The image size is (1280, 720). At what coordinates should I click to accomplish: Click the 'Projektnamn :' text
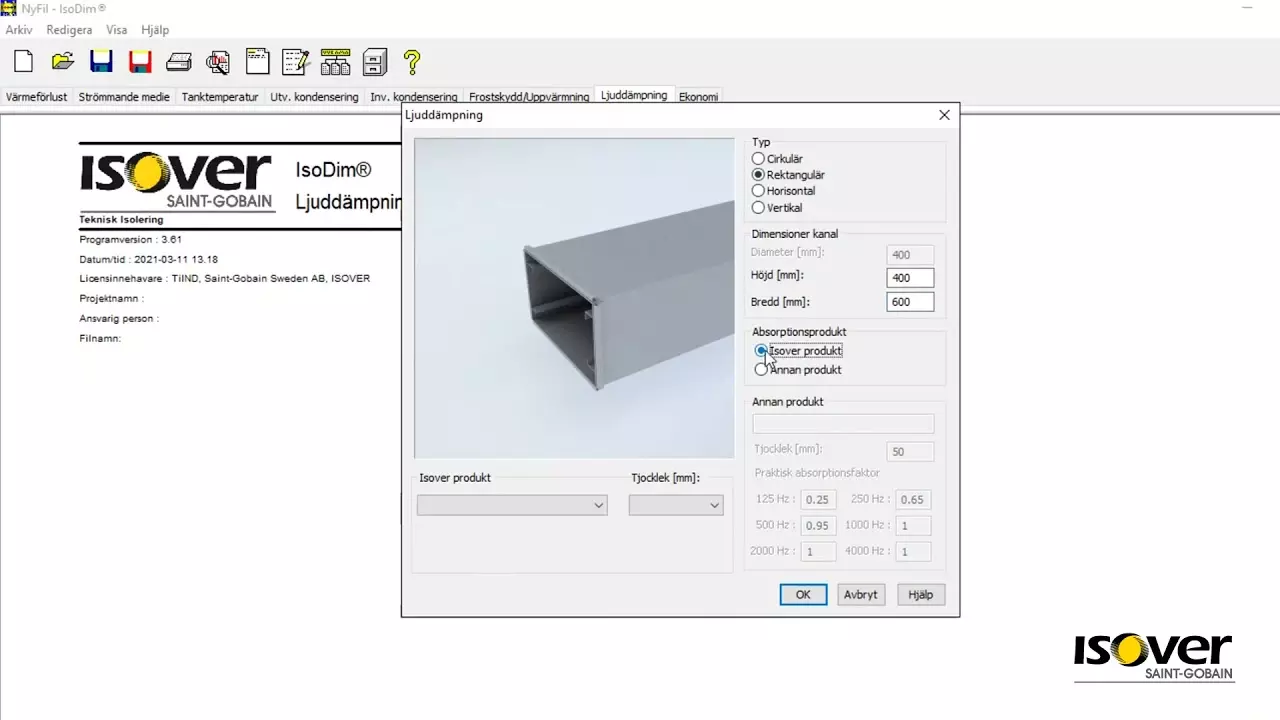pos(112,298)
